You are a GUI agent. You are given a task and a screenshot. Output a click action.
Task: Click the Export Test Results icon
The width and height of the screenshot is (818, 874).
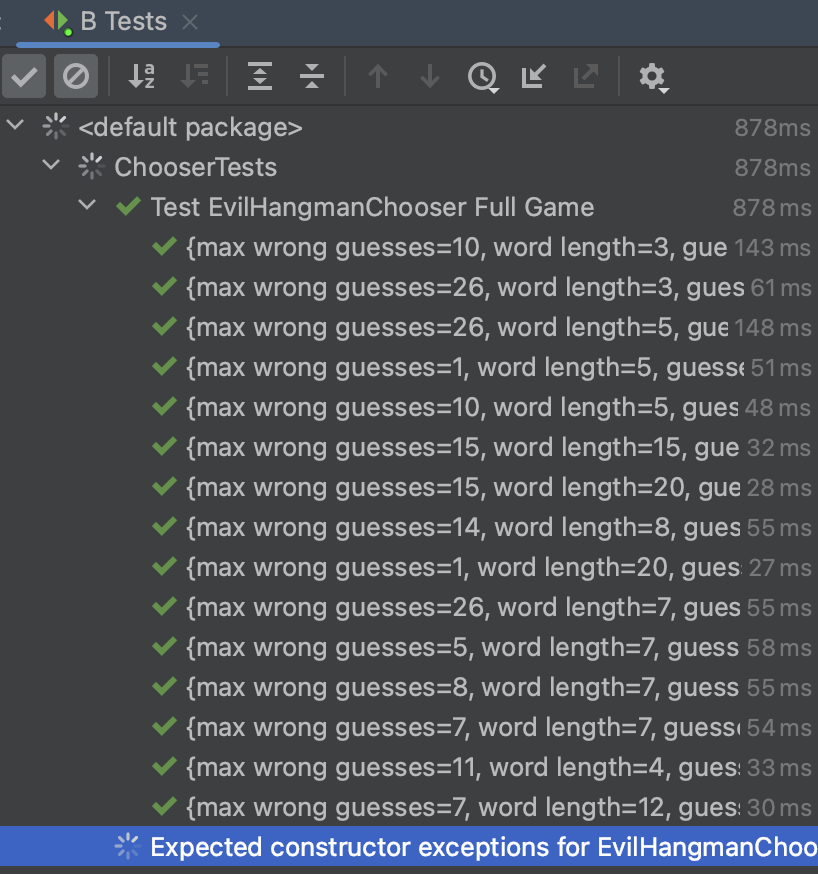point(586,77)
